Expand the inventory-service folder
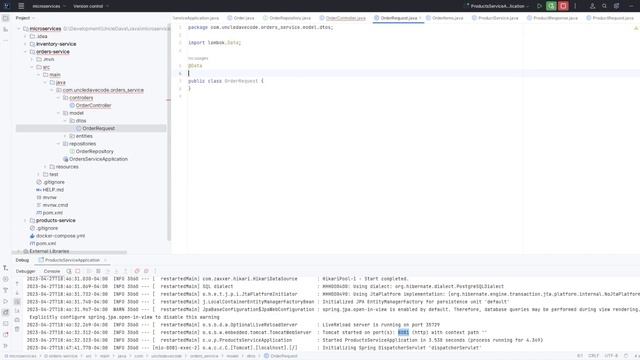 [26, 44]
